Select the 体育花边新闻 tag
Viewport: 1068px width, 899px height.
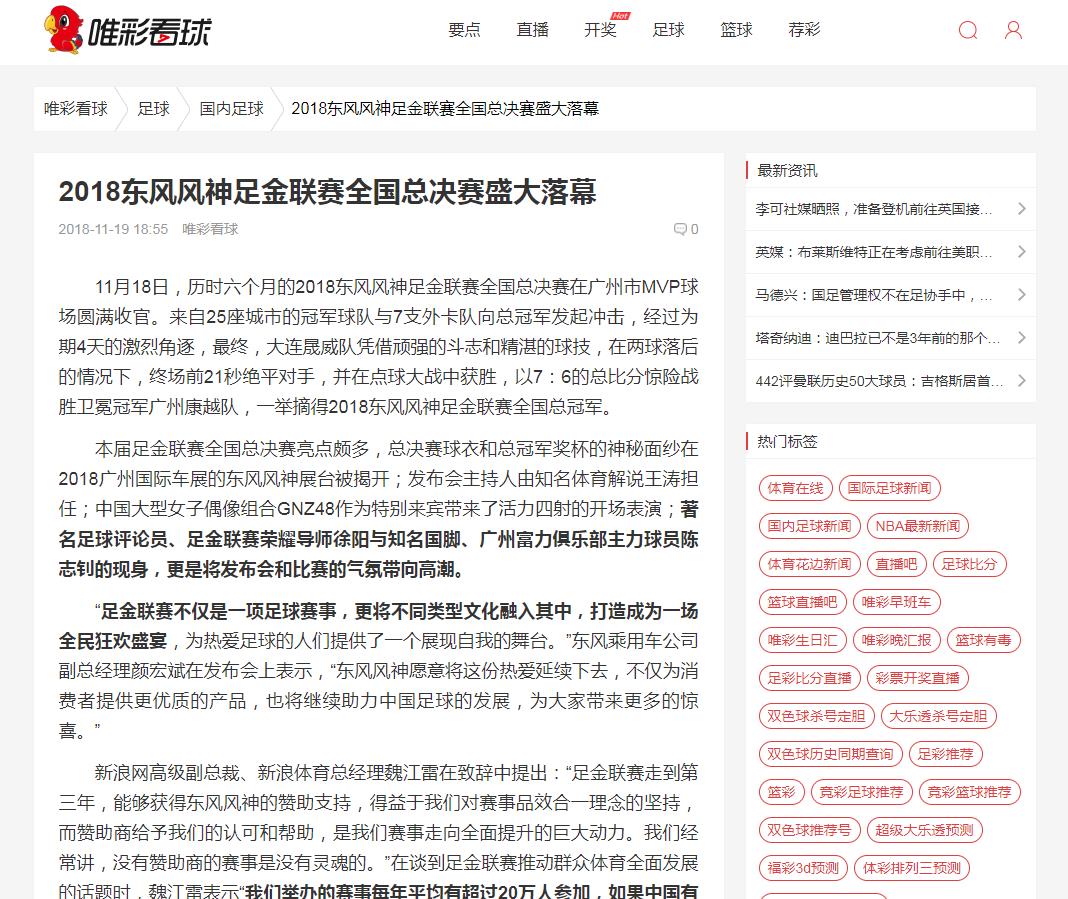pos(809,565)
